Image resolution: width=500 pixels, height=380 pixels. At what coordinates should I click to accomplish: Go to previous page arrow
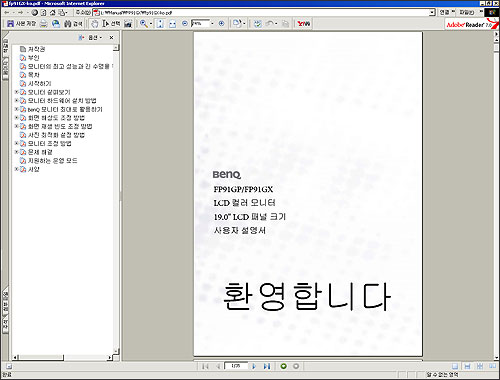point(218,366)
